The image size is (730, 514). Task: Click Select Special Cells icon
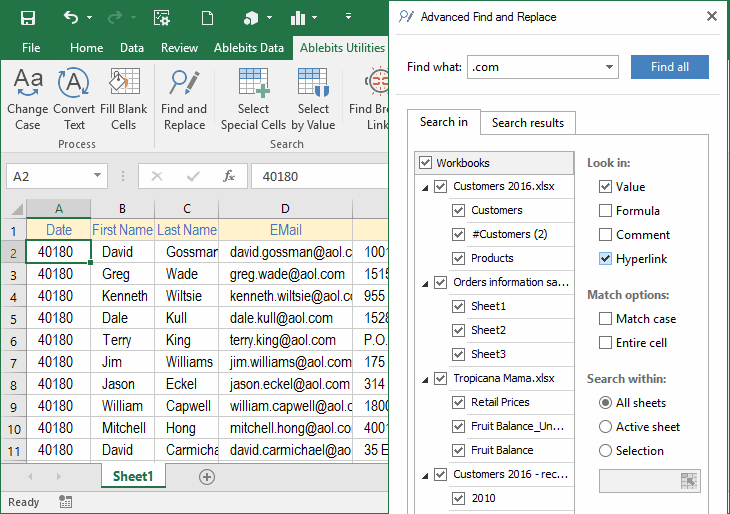253,99
